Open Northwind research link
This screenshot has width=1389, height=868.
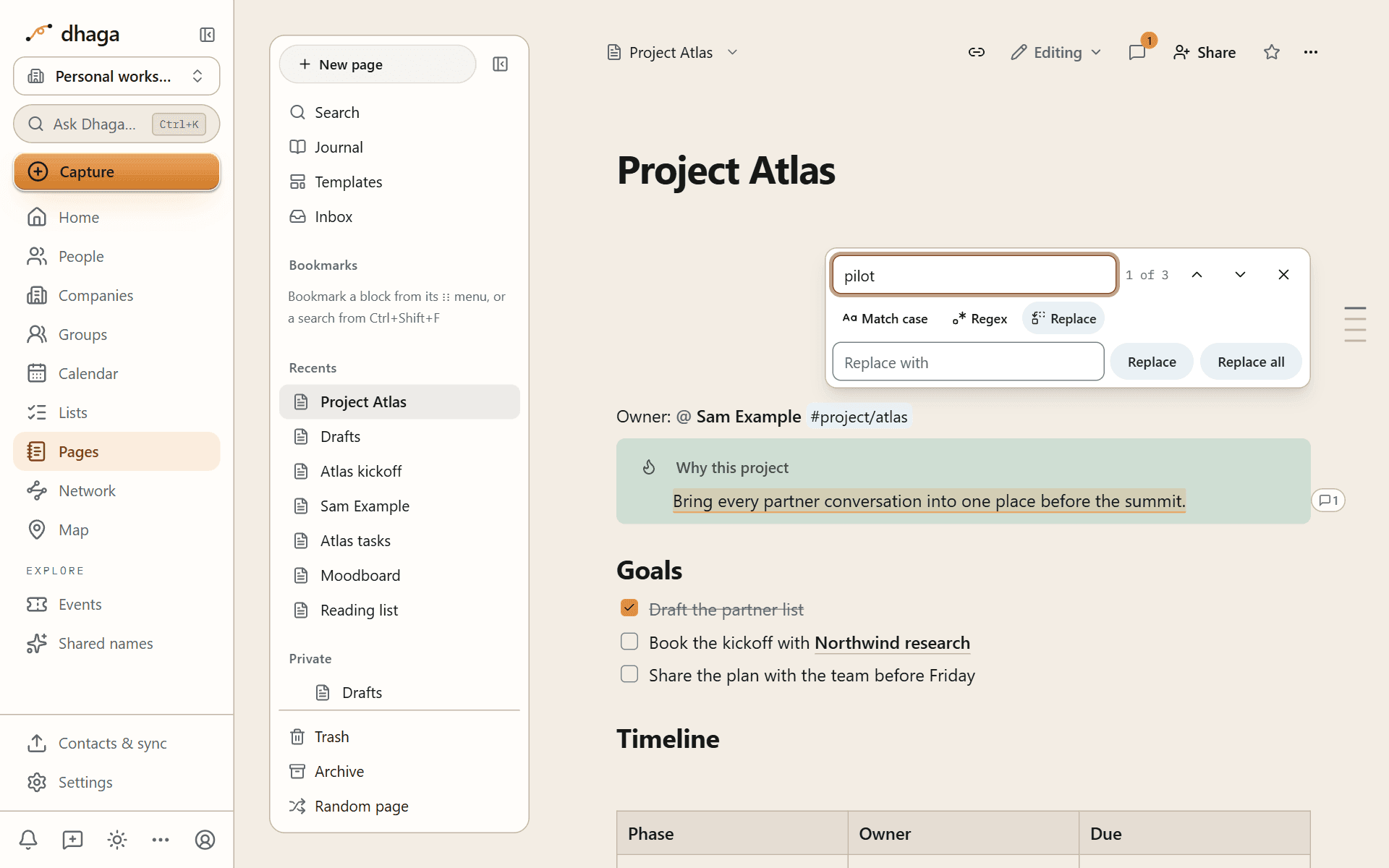tap(892, 642)
